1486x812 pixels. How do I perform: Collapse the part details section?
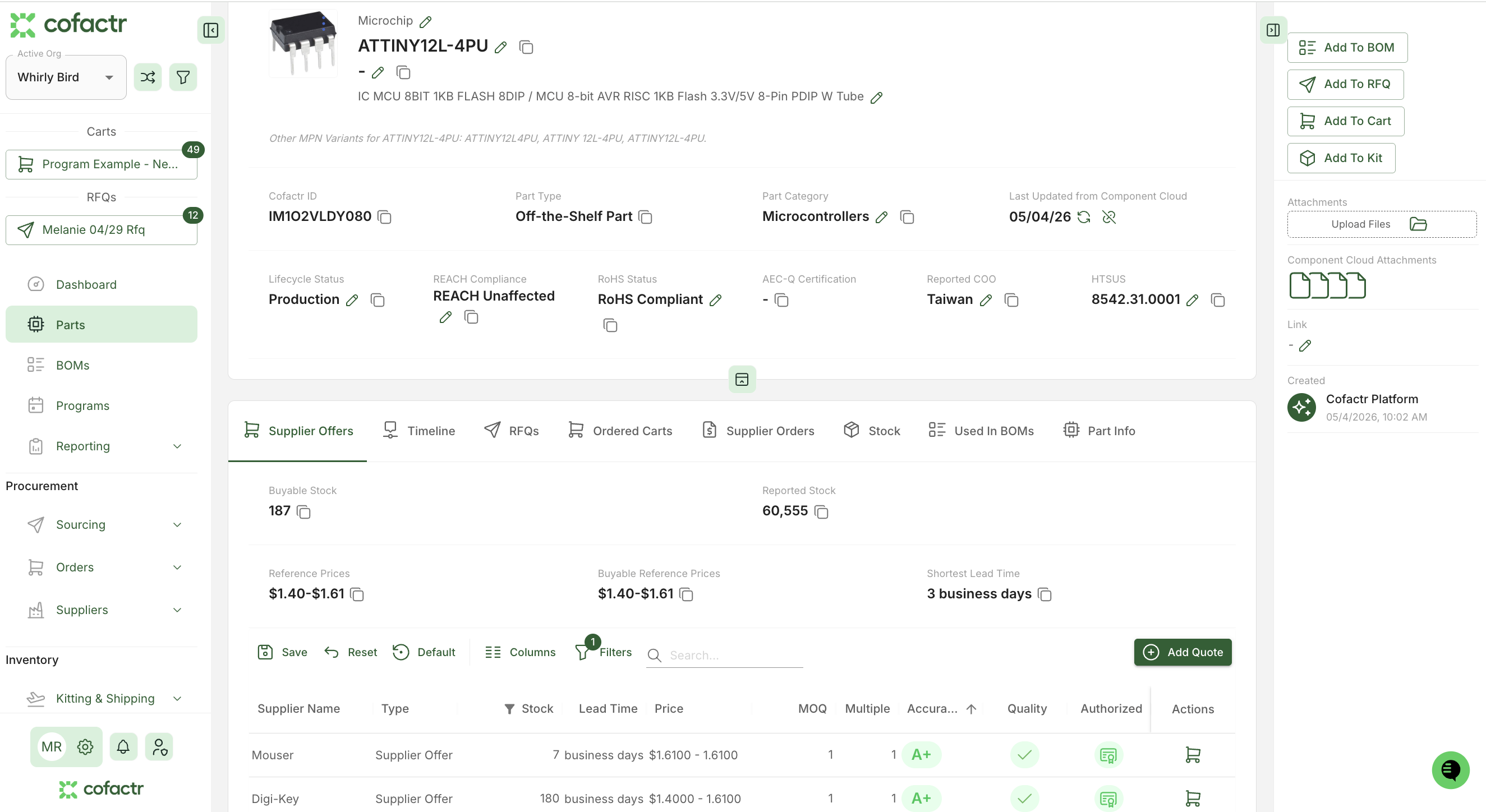coord(742,380)
